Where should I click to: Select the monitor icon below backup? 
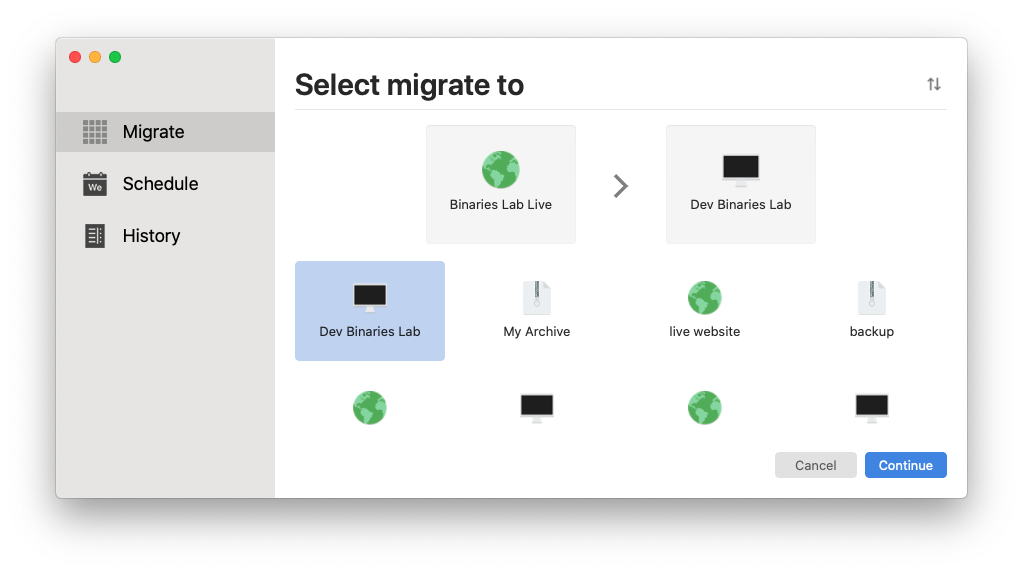click(872, 408)
